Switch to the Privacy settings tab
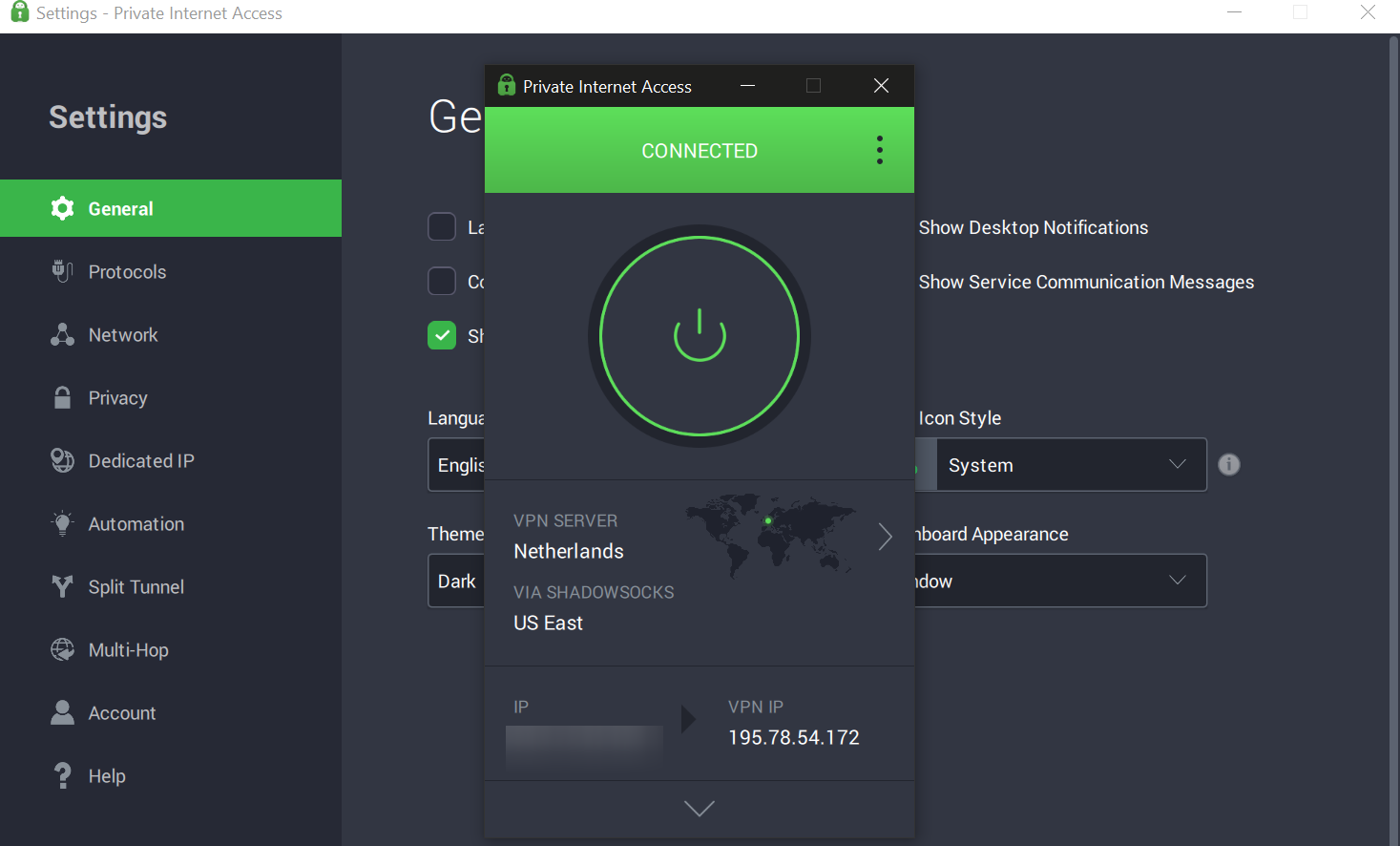 (x=171, y=397)
